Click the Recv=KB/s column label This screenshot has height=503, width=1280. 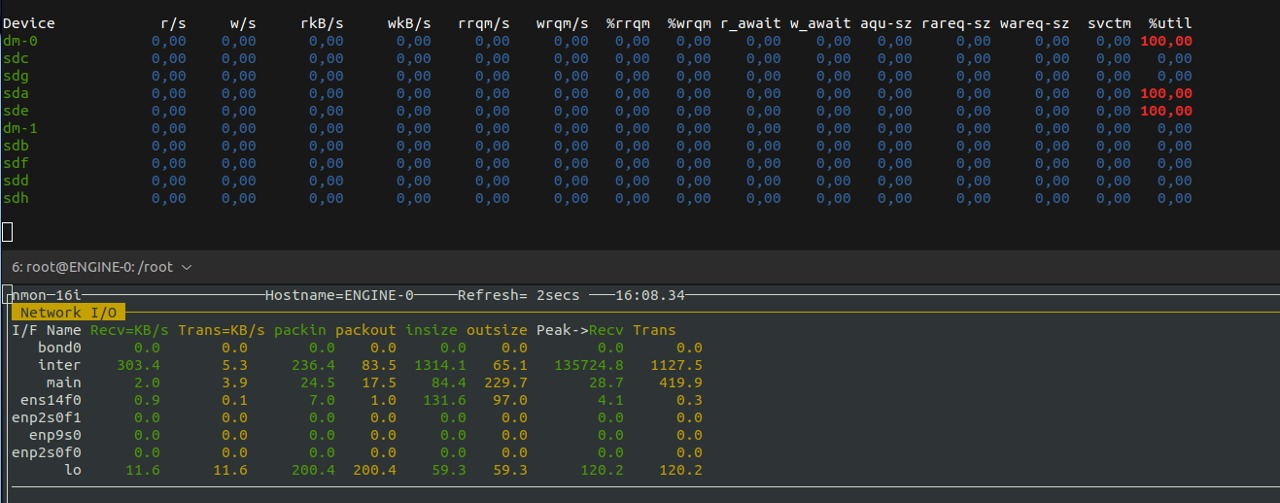130,330
